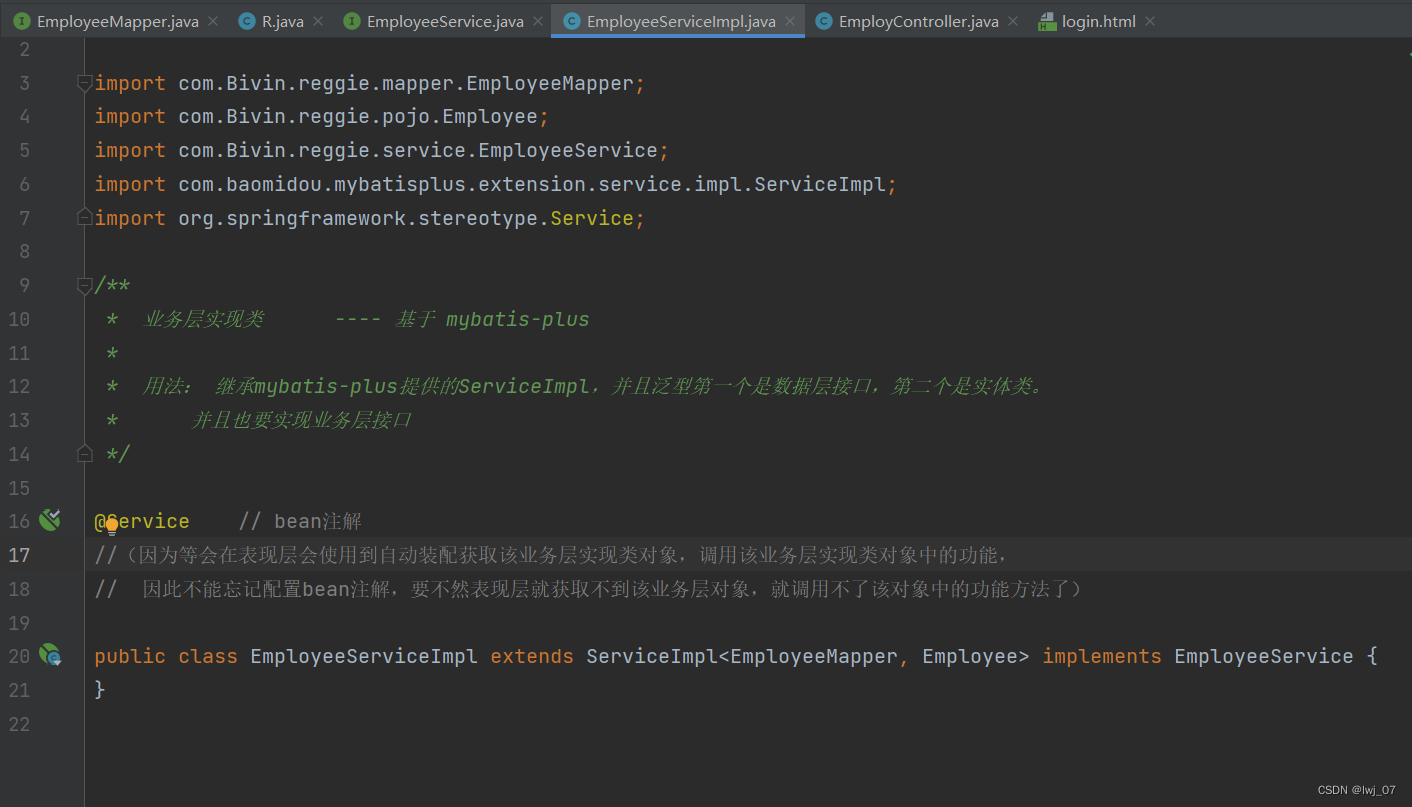Click the EmployeeService interface name after implements
Viewport: 1412px width, 807px height.
pos(1263,656)
